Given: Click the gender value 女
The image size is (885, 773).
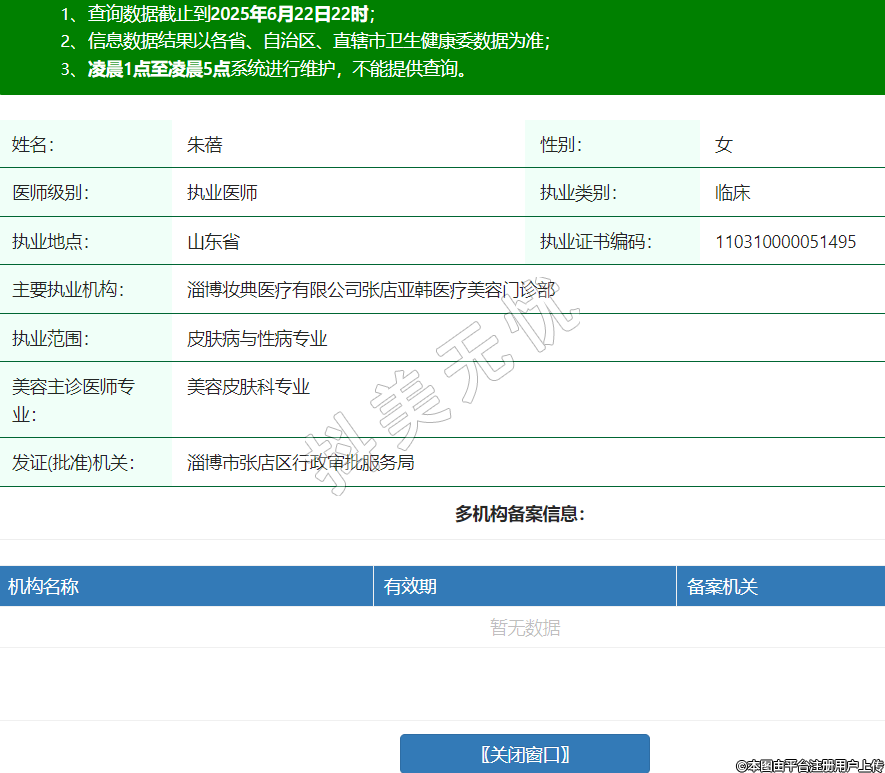Looking at the screenshot, I should tap(723, 145).
